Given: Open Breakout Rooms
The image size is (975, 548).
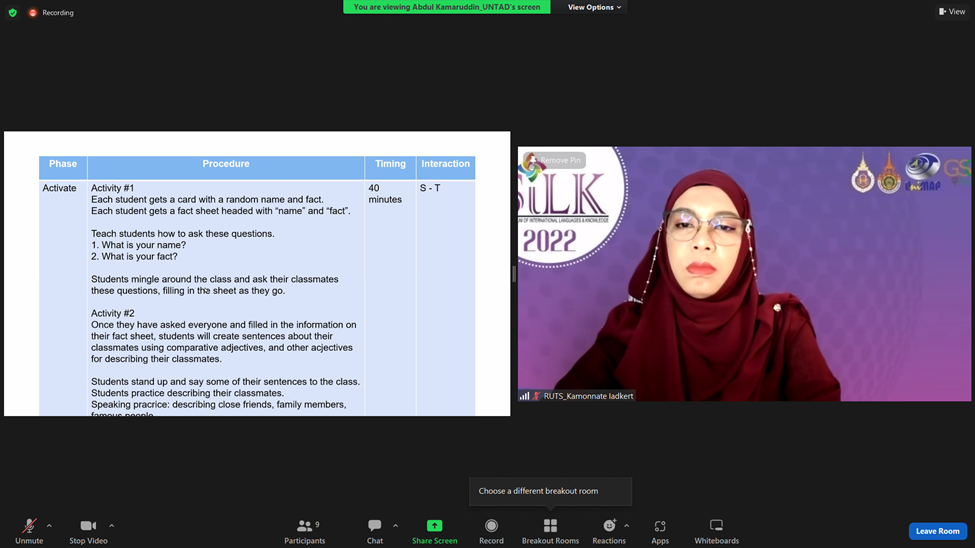Looking at the screenshot, I should tap(550, 532).
